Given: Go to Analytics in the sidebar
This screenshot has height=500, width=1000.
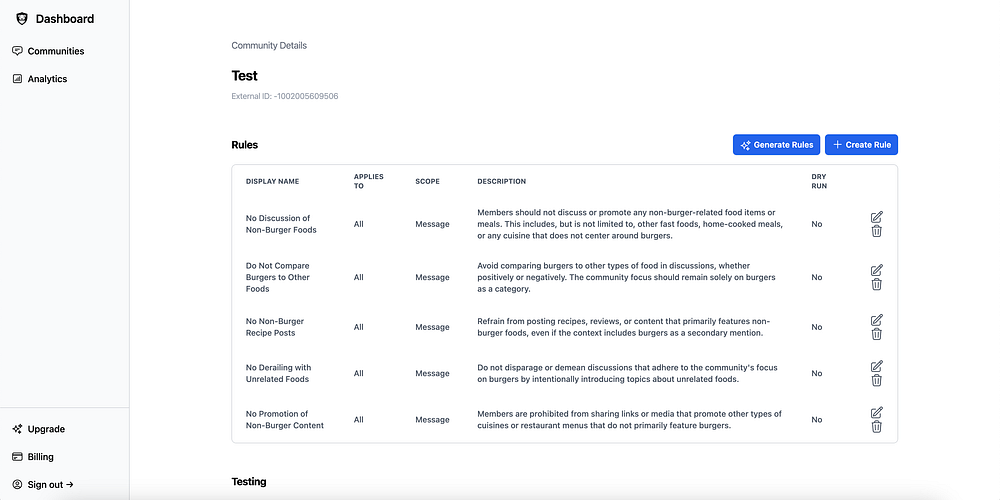Looking at the screenshot, I should 47,79.
